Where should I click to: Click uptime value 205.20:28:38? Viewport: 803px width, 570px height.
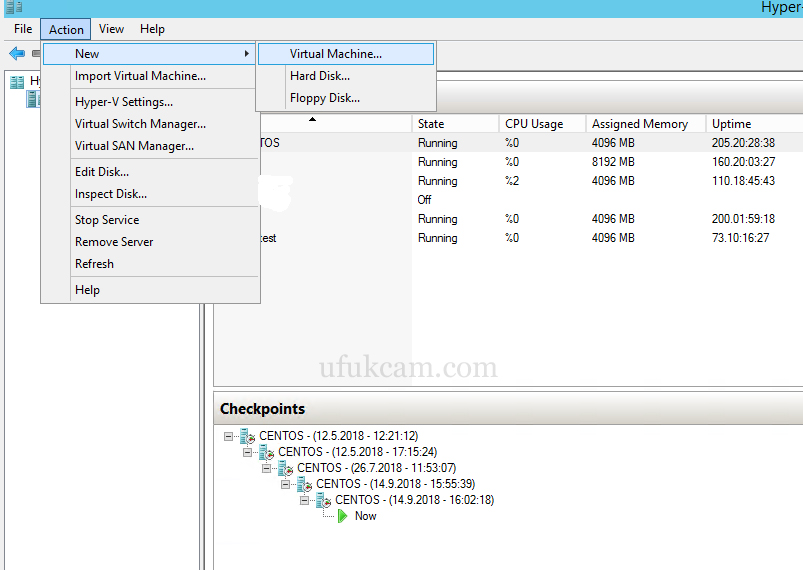(x=743, y=143)
